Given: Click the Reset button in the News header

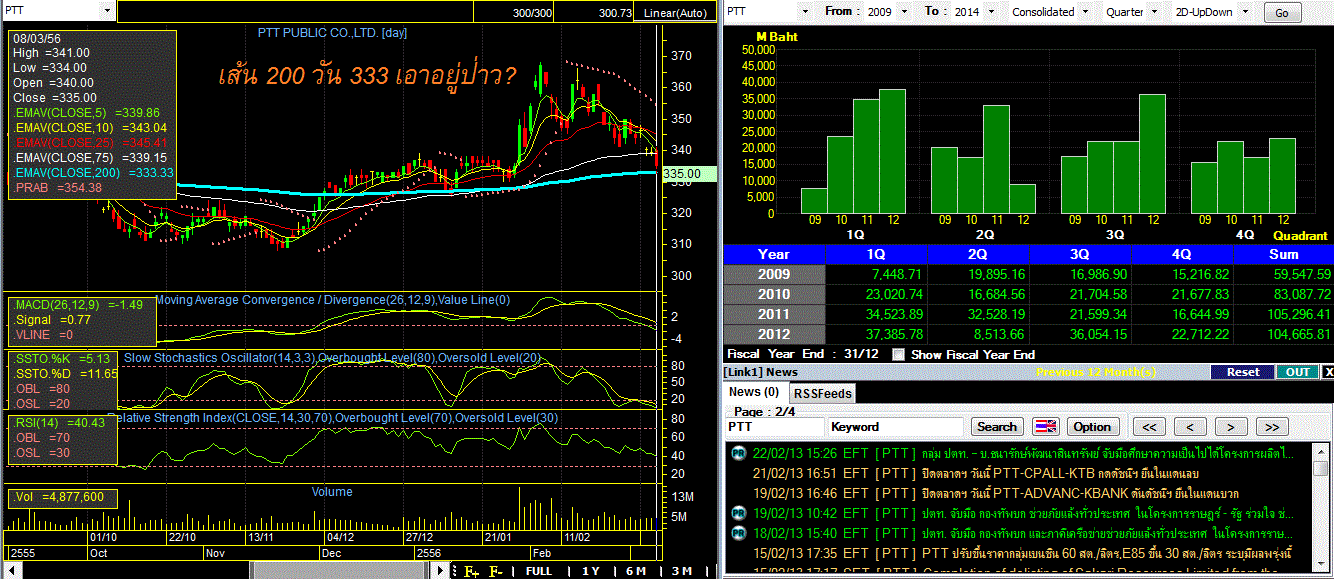Looking at the screenshot, I should (1243, 372).
